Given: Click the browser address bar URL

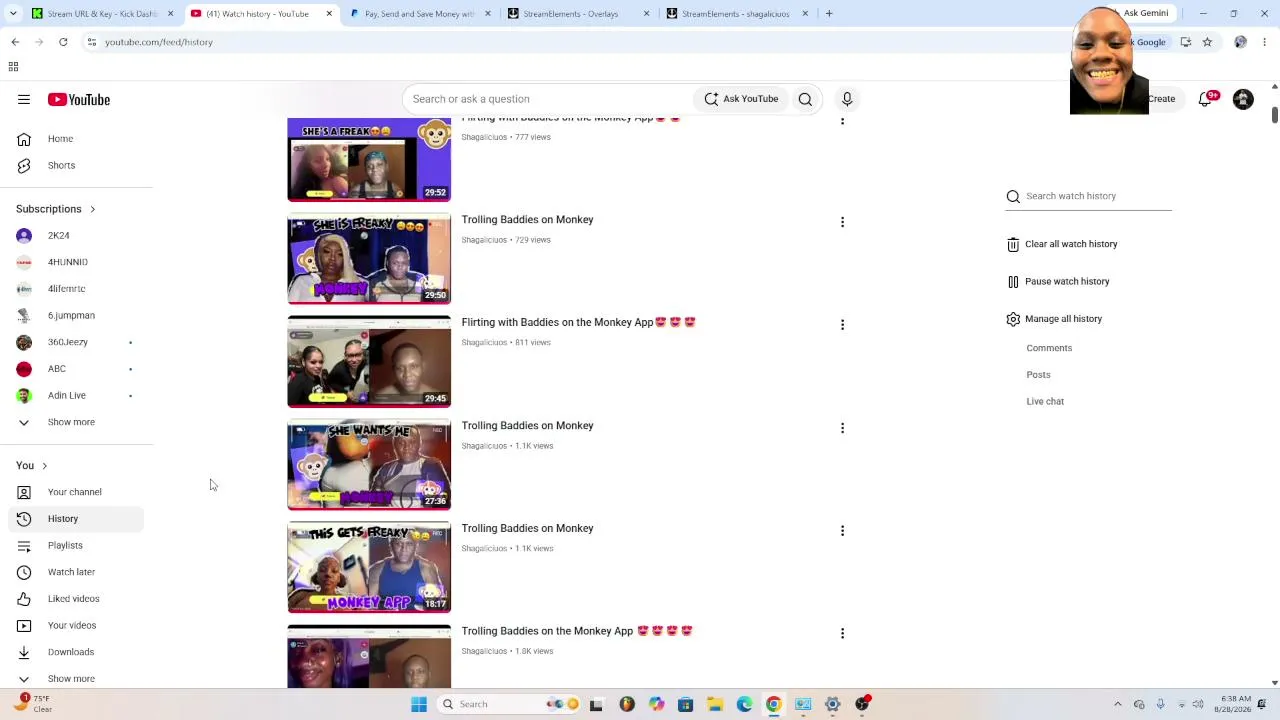Looking at the screenshot, I should (x=159, y=42).
